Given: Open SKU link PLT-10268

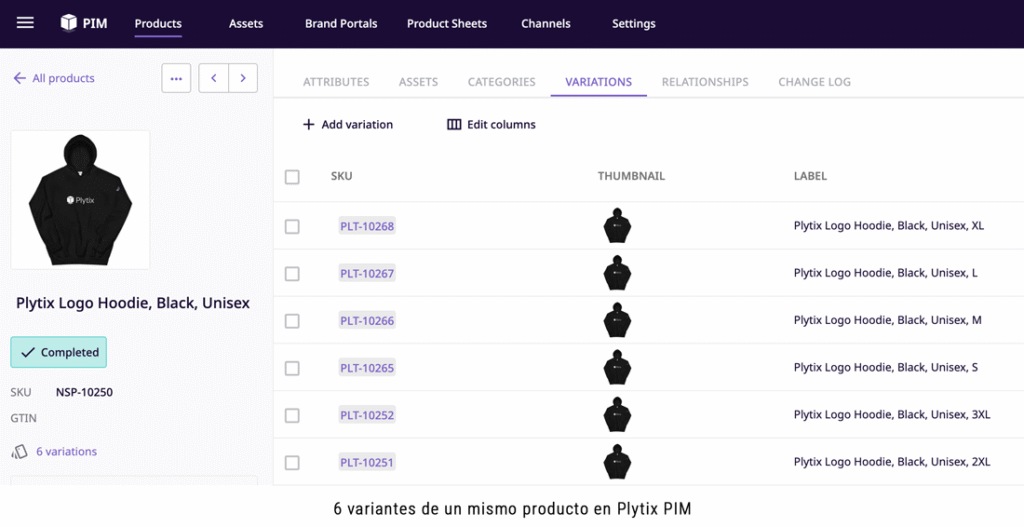Looking at the screenshot, I should [367, 226].
